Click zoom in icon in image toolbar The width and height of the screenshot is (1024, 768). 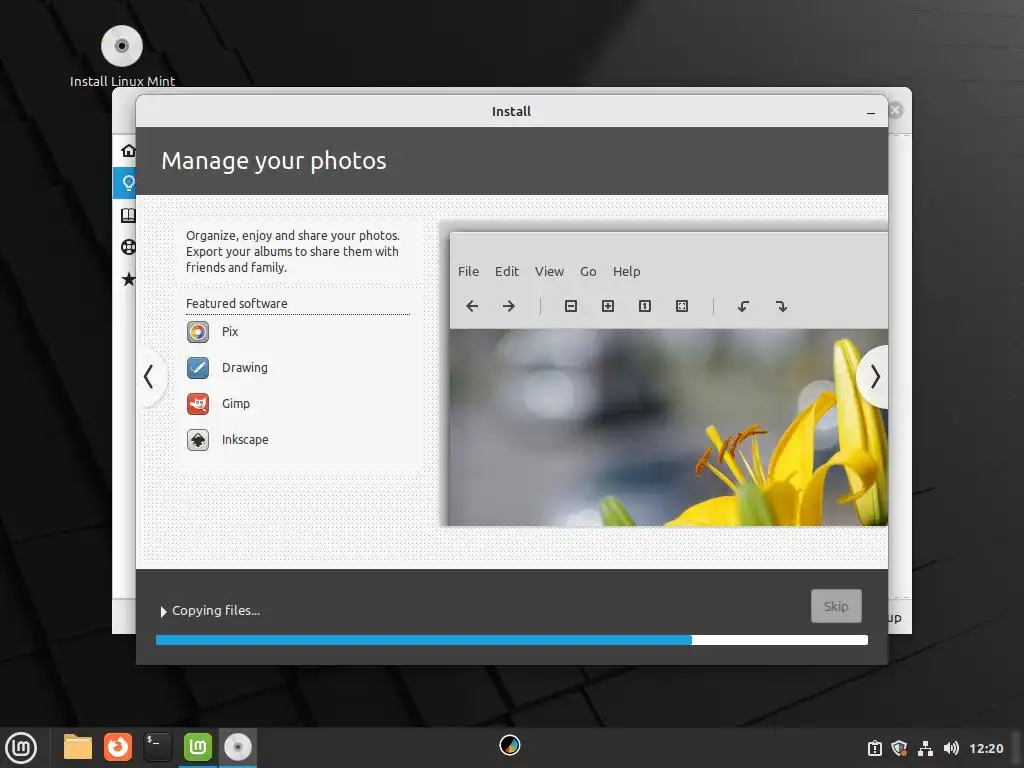(x=608, y=306)
